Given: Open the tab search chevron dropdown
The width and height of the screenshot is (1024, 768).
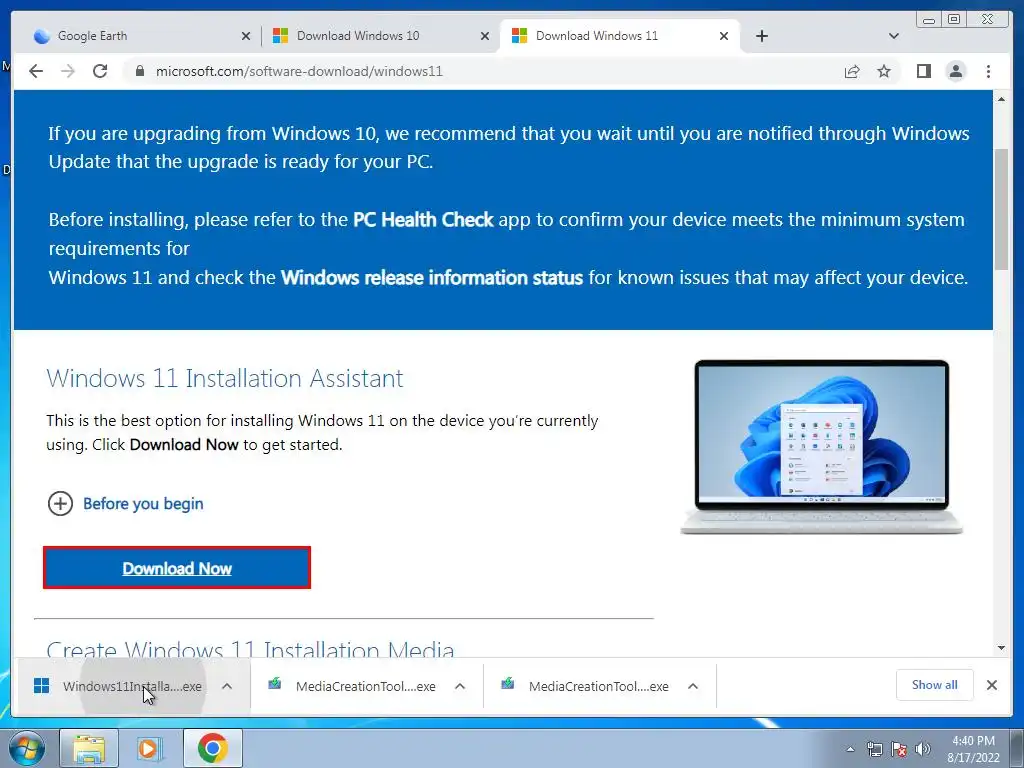Looking at the screenshot, I should 894,36.
